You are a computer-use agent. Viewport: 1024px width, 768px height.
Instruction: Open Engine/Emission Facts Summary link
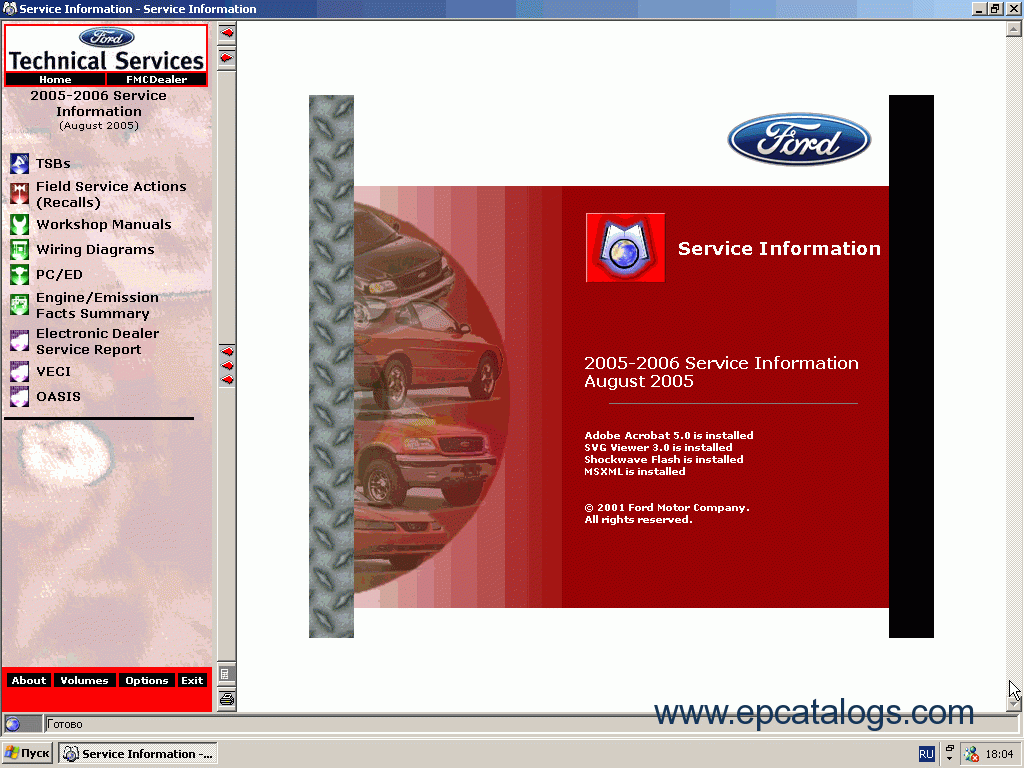(x=97, y=305)
